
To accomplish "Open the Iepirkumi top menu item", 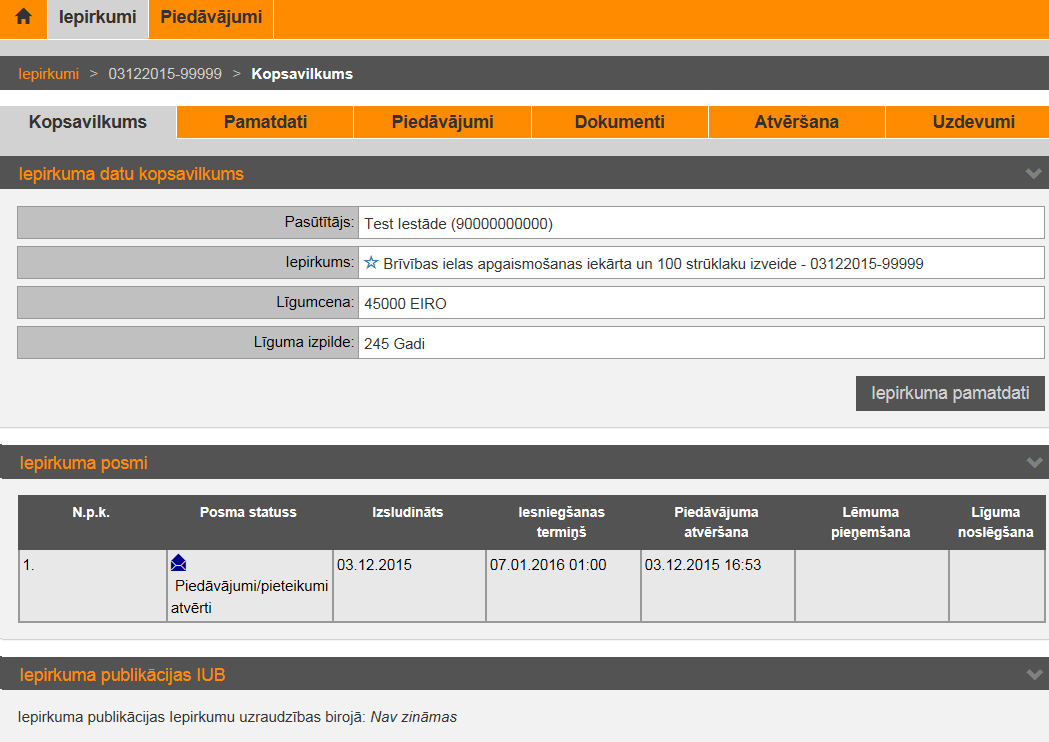I will (98, 18).
